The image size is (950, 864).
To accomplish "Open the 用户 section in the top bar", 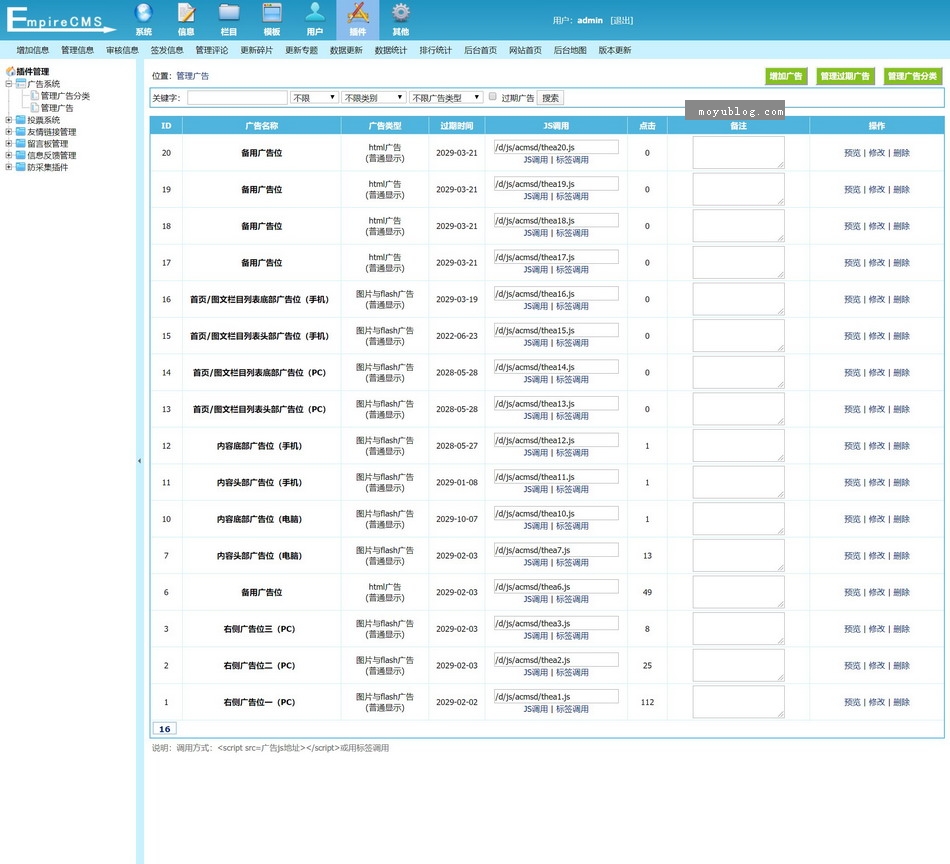I will pos(314,19).
